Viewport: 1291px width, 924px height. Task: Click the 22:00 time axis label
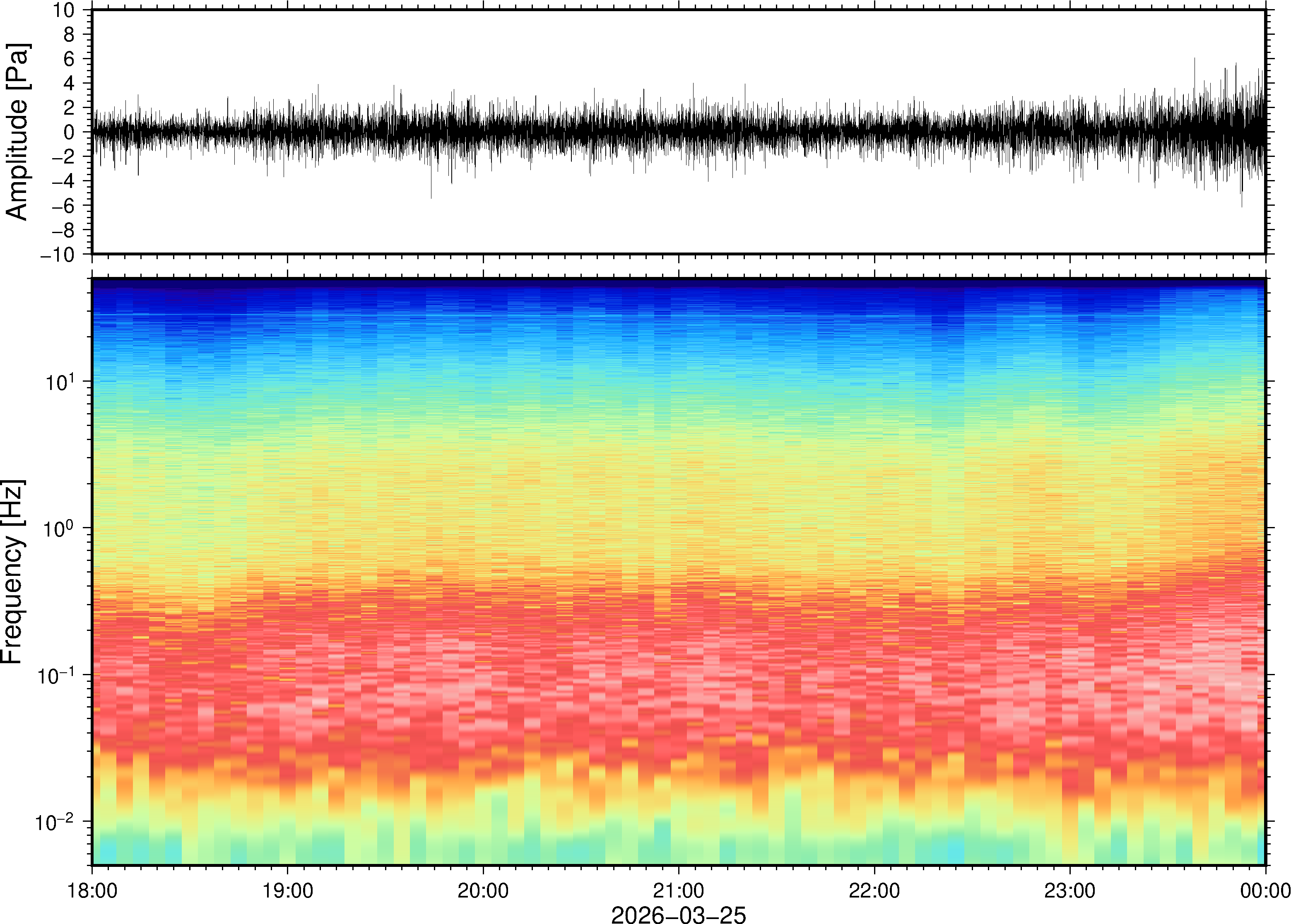click(x=874, y=890)
